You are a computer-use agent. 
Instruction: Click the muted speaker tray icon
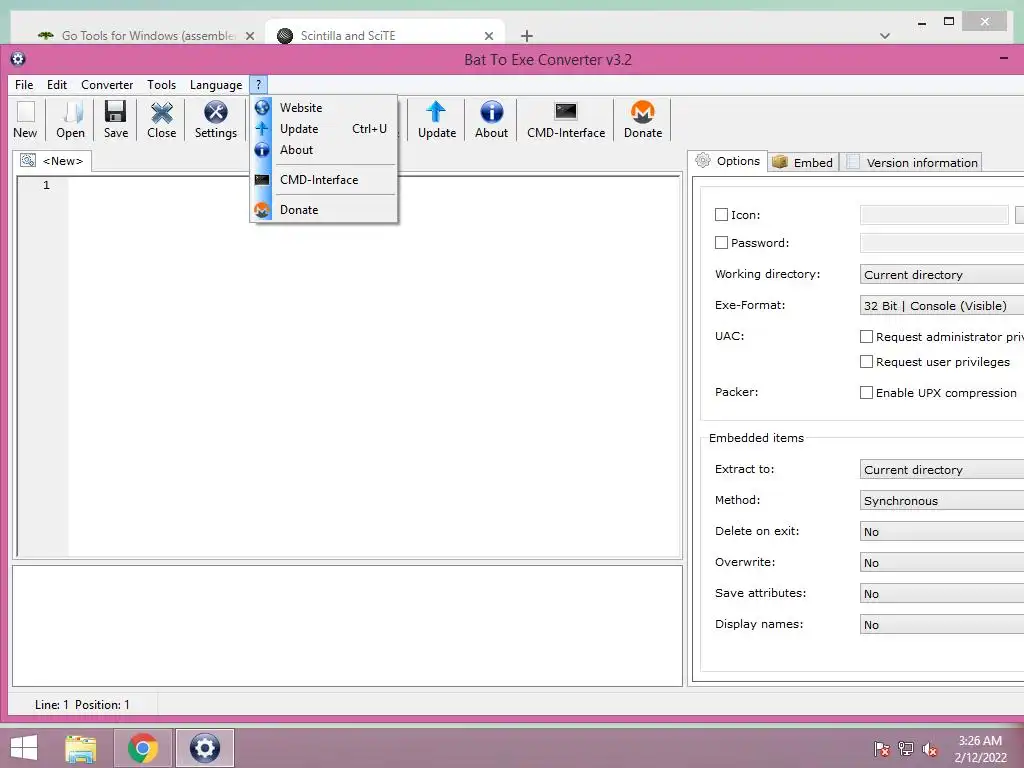click(930, 749)
